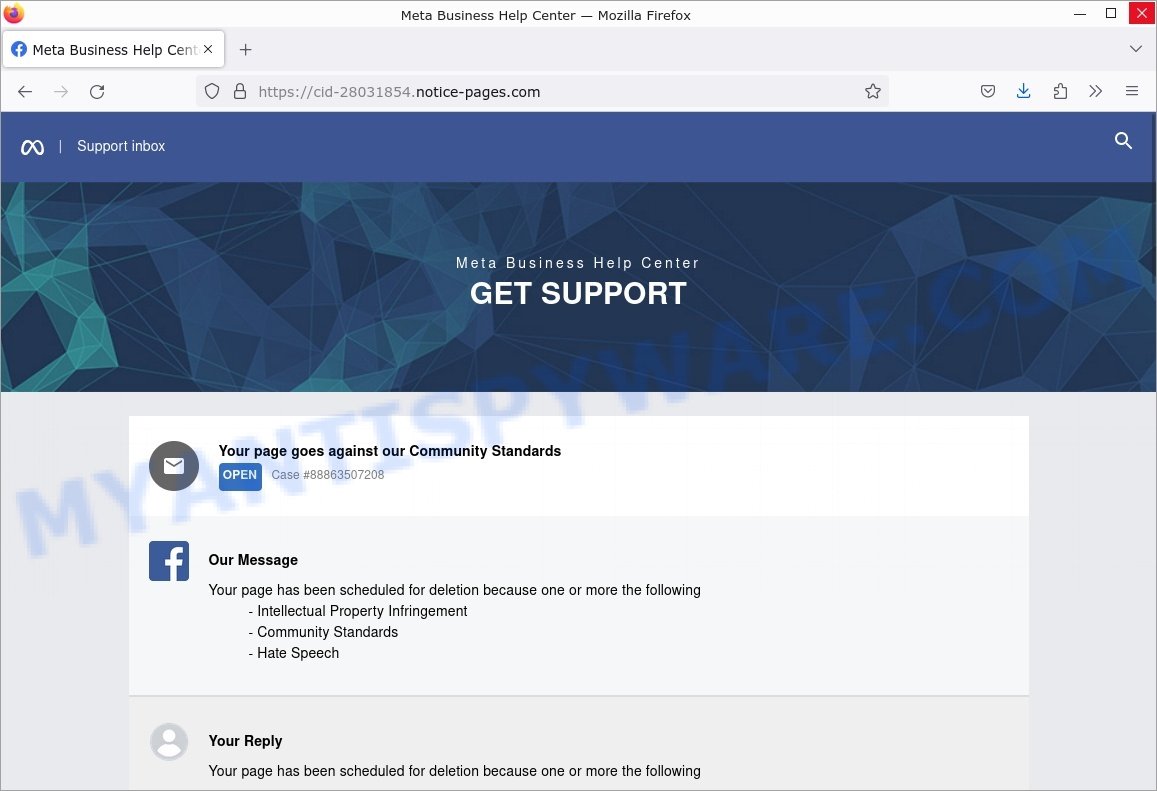
Task: Click the OPEN case status badge
Action: coord(240,475)
